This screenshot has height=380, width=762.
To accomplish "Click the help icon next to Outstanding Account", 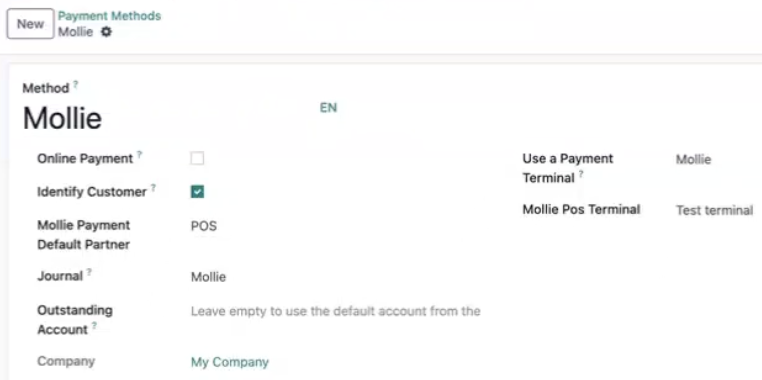I will 94,326.
